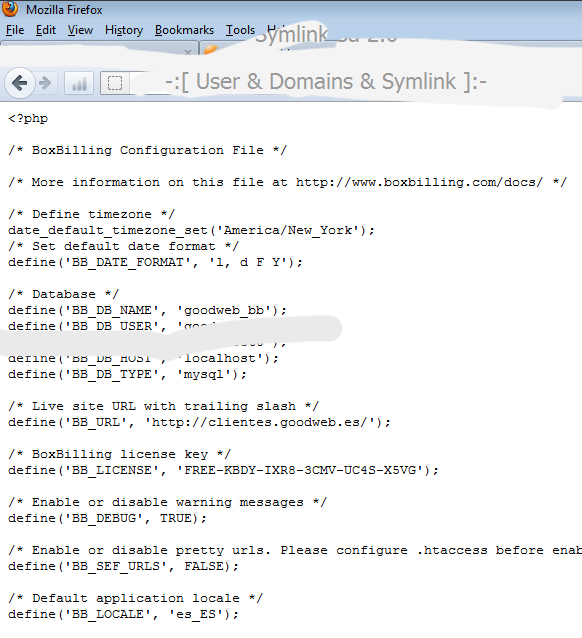Click the BB_LOCALE 'es_ES' line
Screen dimensions: 582x638
[x=123, y=614]
